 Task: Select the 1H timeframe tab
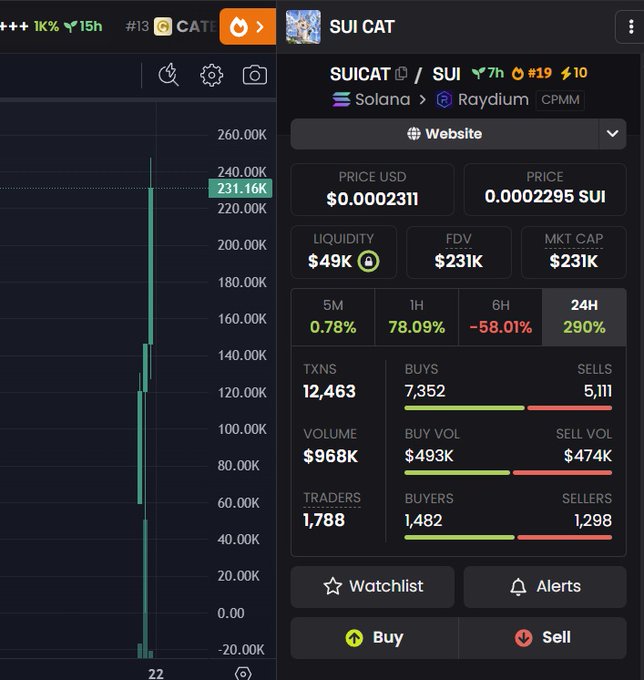[x=416, y=317]
